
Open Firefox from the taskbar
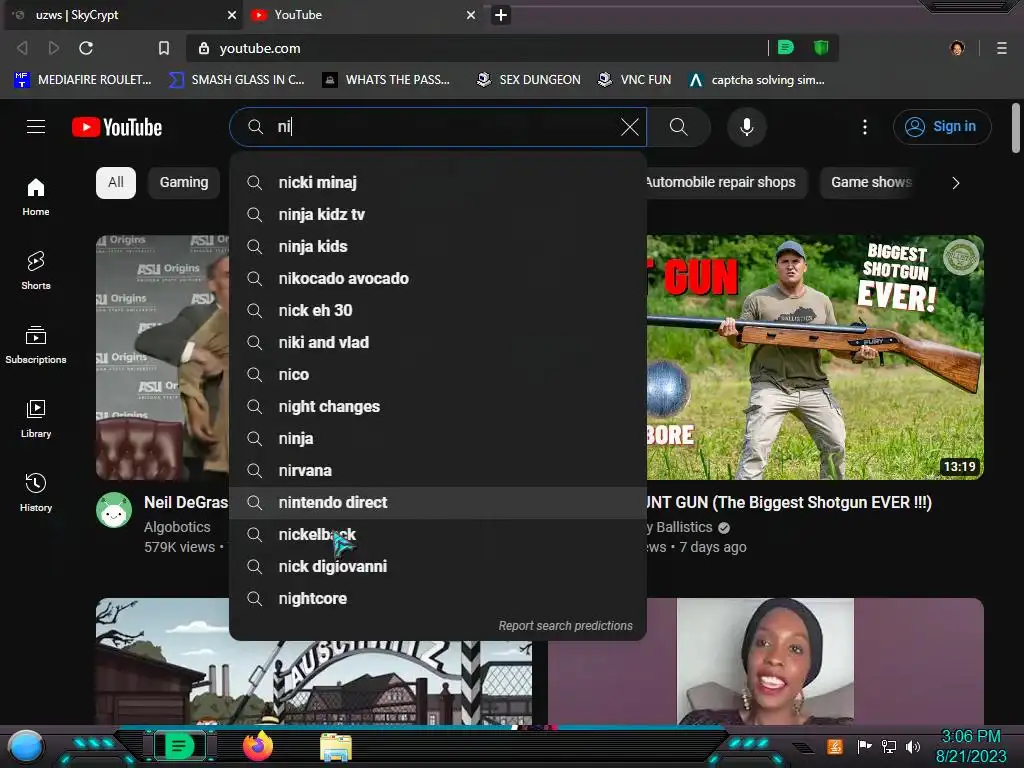click(258, 746)
